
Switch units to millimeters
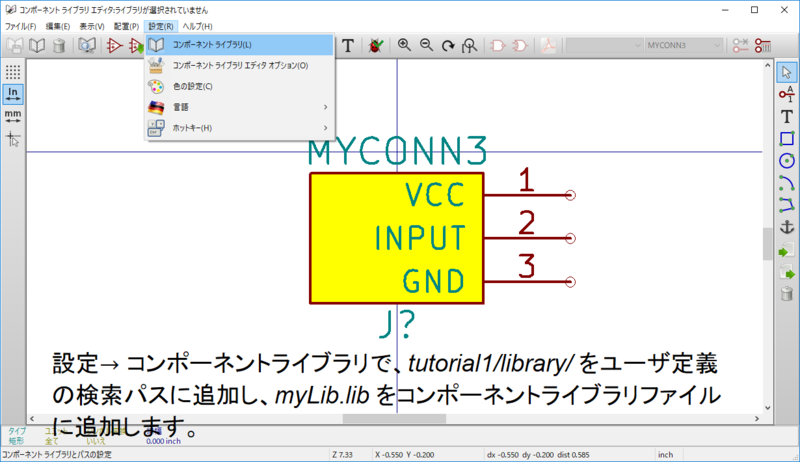click(13, 116)
